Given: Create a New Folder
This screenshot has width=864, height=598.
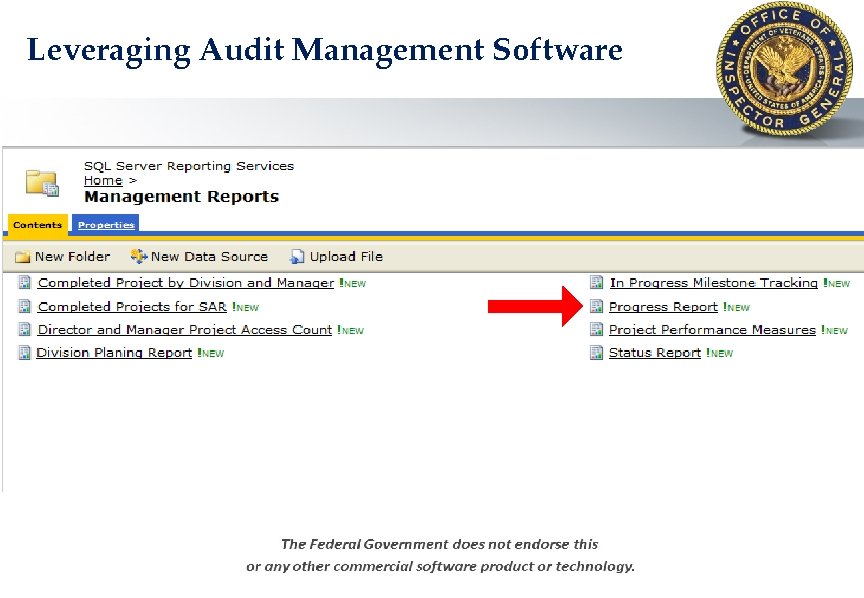Looking at the screenshot, I should 72,257.
